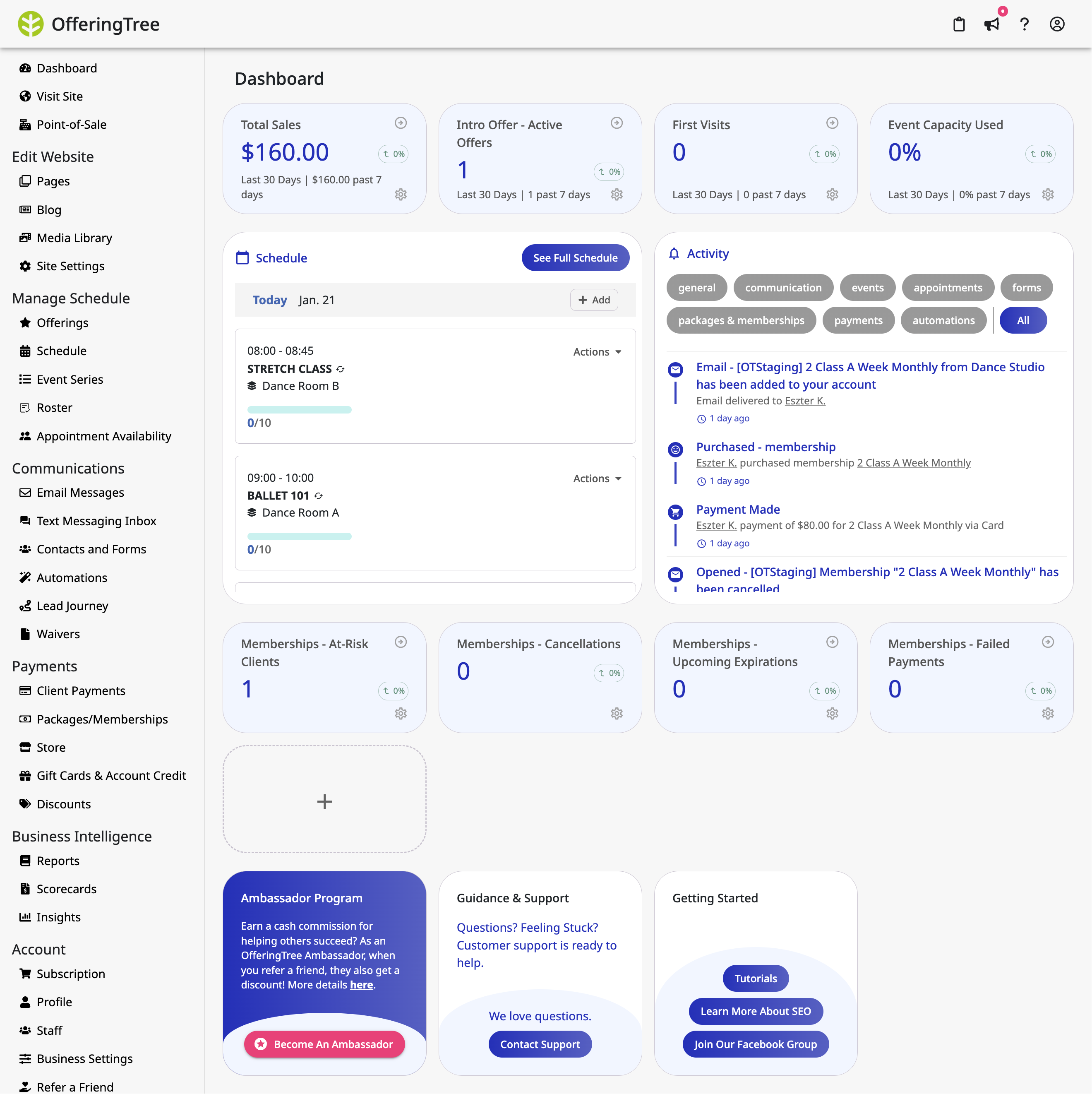The width and height of the screenshot is (1092, 1094).
Task: Click Join Our Facebook Group button
Action: coord(756,1044)
